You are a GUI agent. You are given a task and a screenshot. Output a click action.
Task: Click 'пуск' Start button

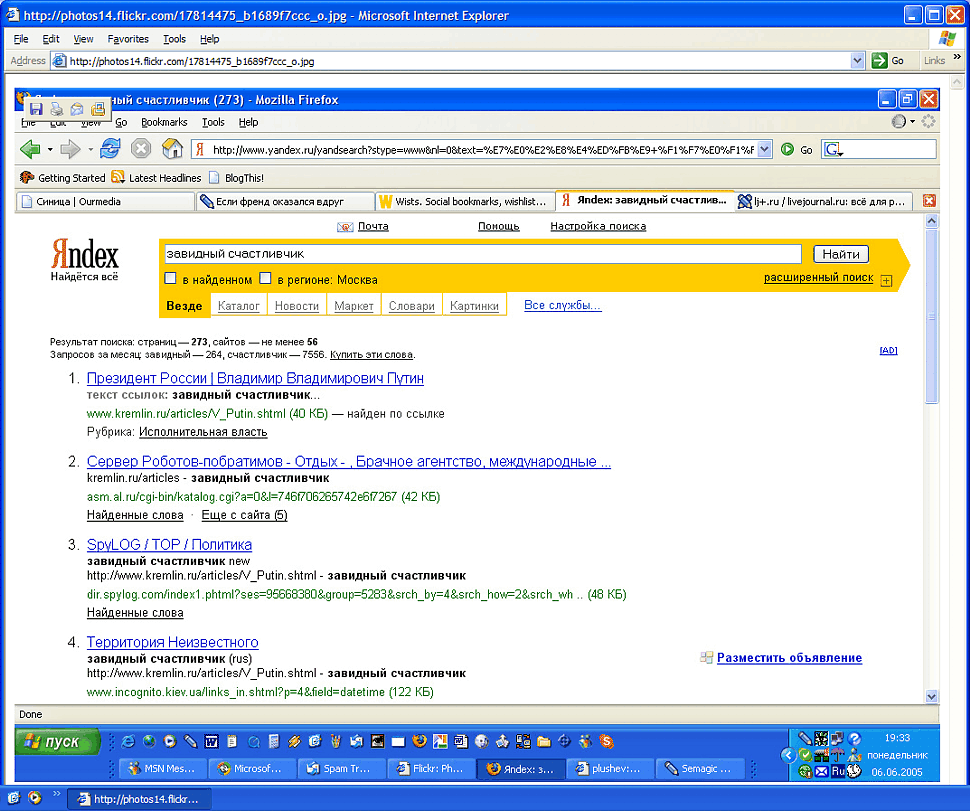point(58,742)
